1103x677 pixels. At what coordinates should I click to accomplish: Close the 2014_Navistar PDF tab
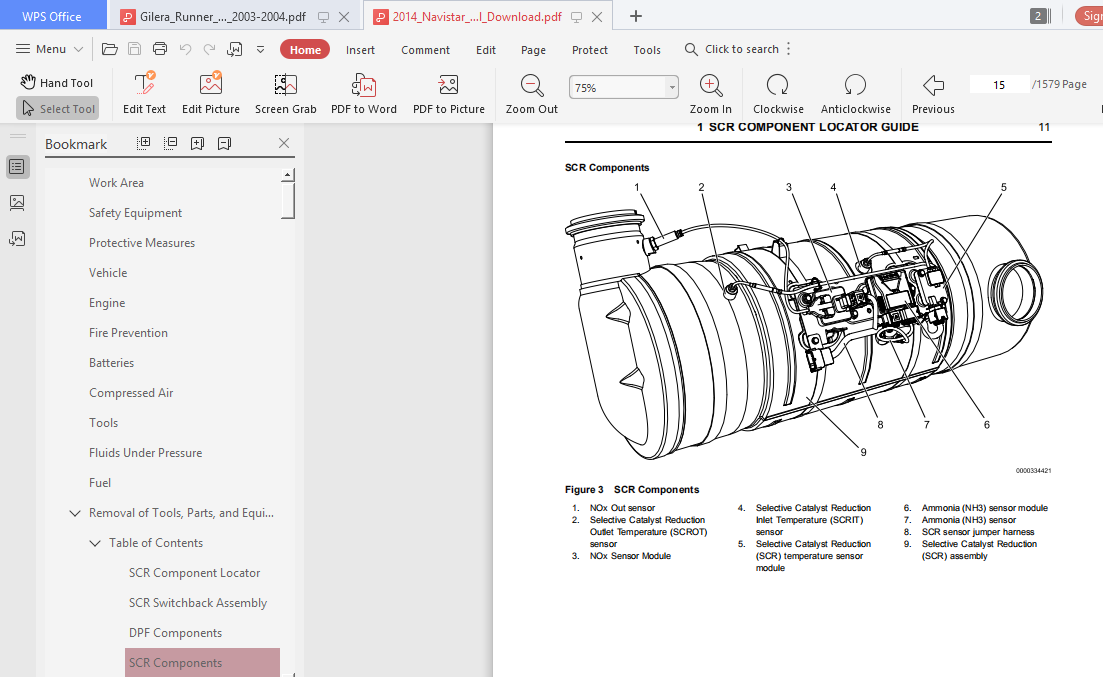click(597, 17)
